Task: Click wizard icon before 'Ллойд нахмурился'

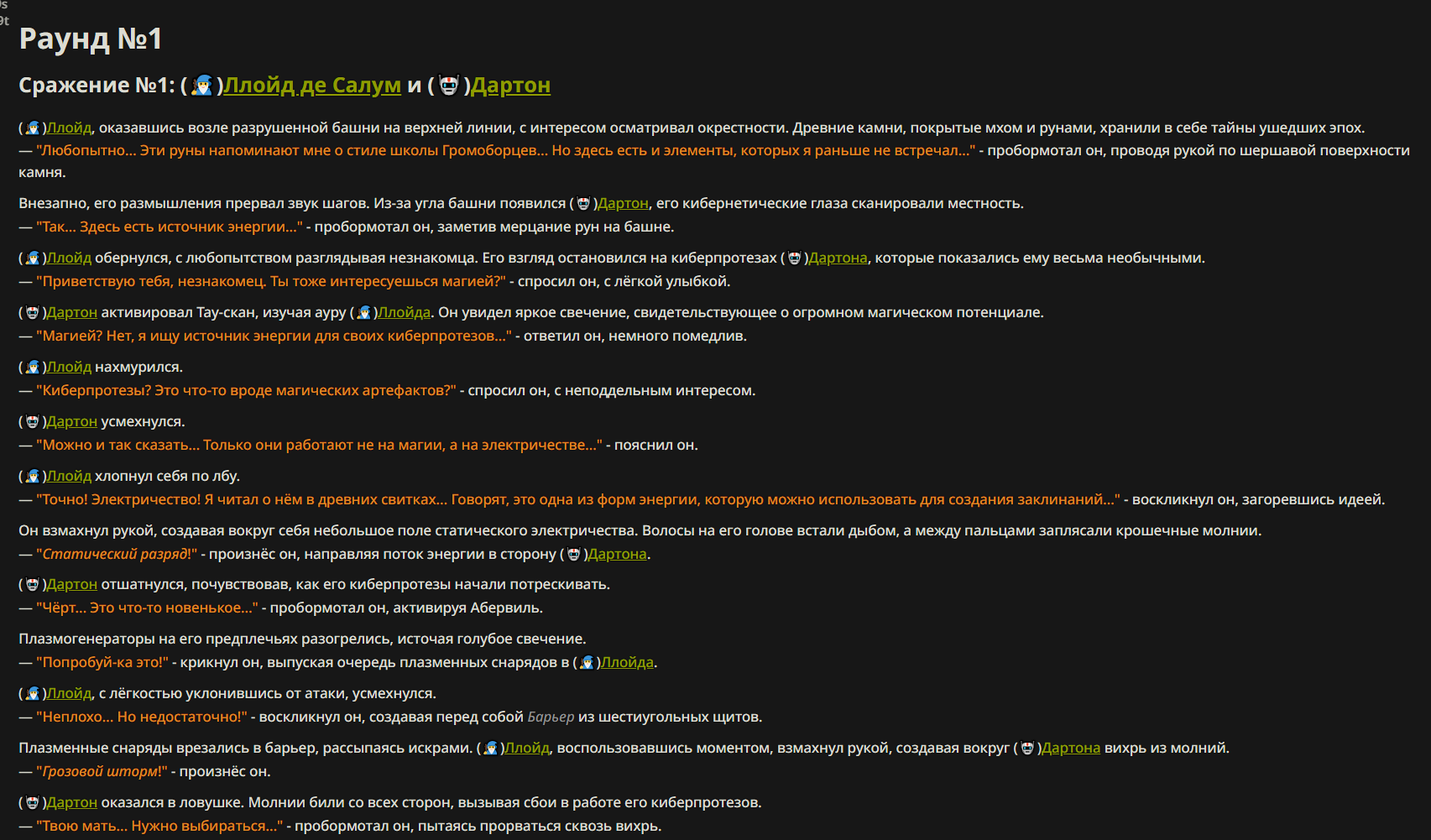Action: pos(33,367)
